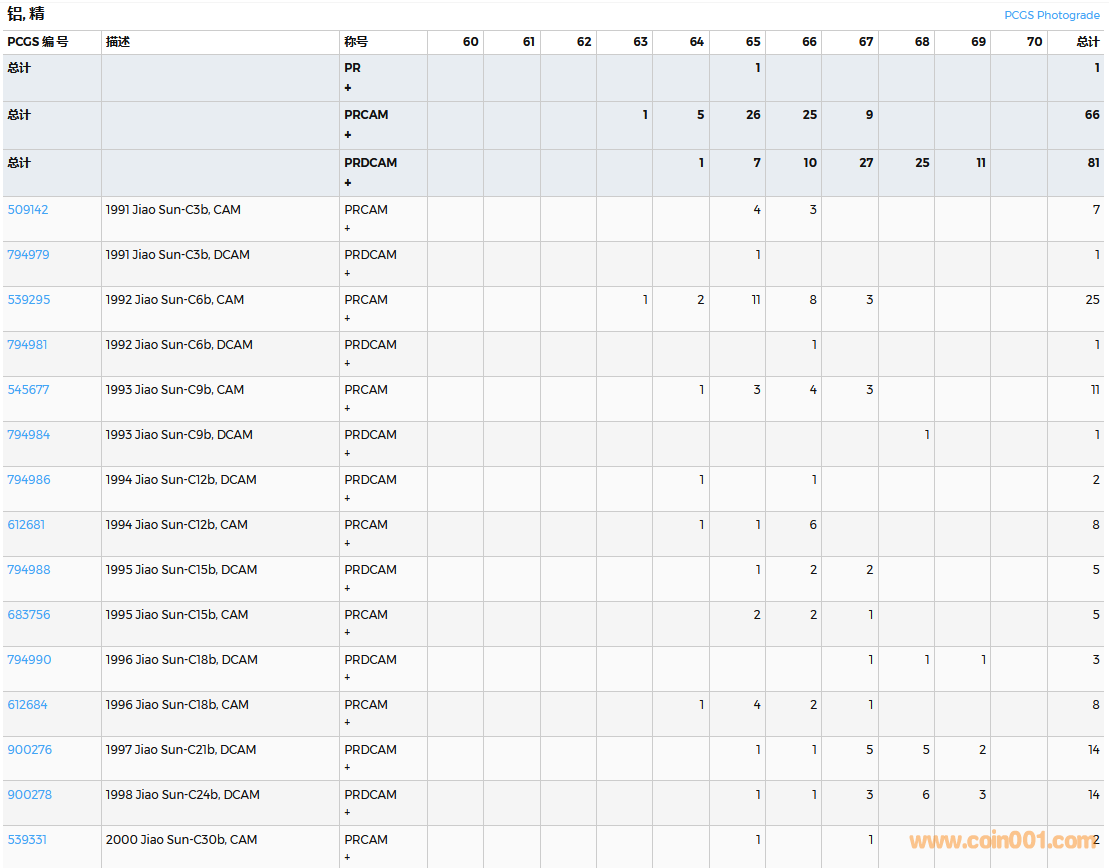Open PCGS number 612681 link

coord(26,525)
